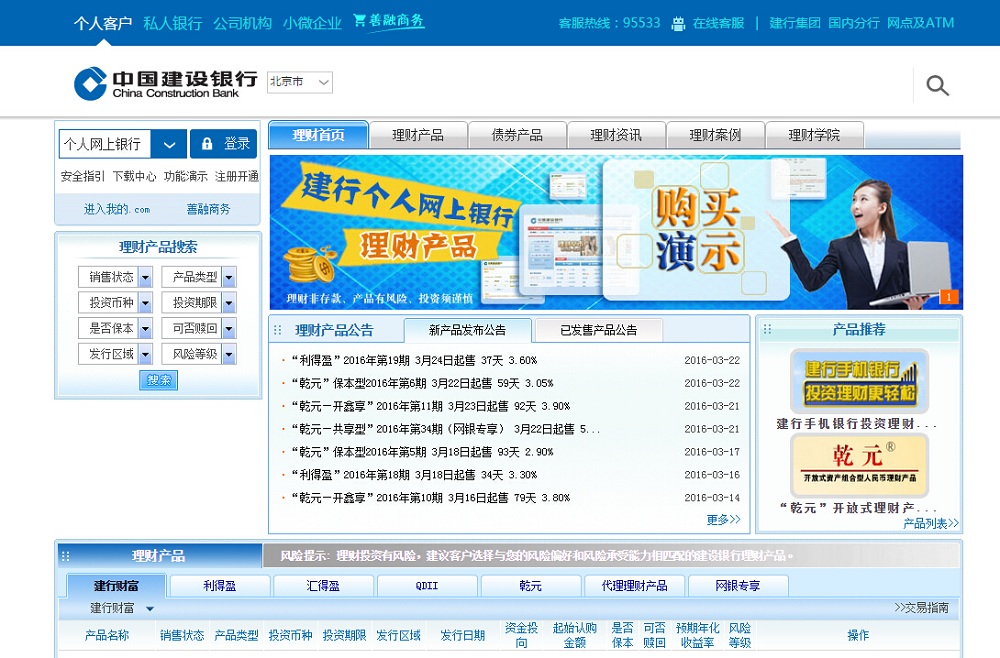Viewport: 1000px width, 658px height.
Task: Click banner slide indicator 1
Action: pyautogui.click(x=949, y=296)
